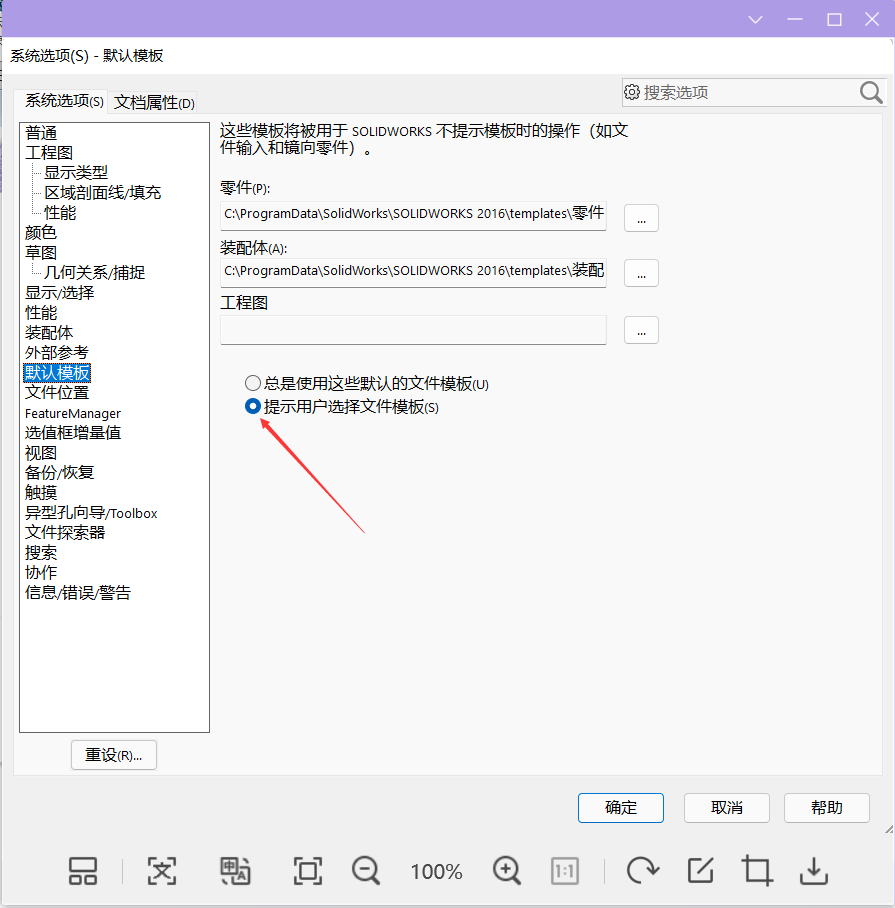The width and height of the screenshot is (895, 908).
Task: Click the 1:1 actual size icon
Action: click(565, 871)
